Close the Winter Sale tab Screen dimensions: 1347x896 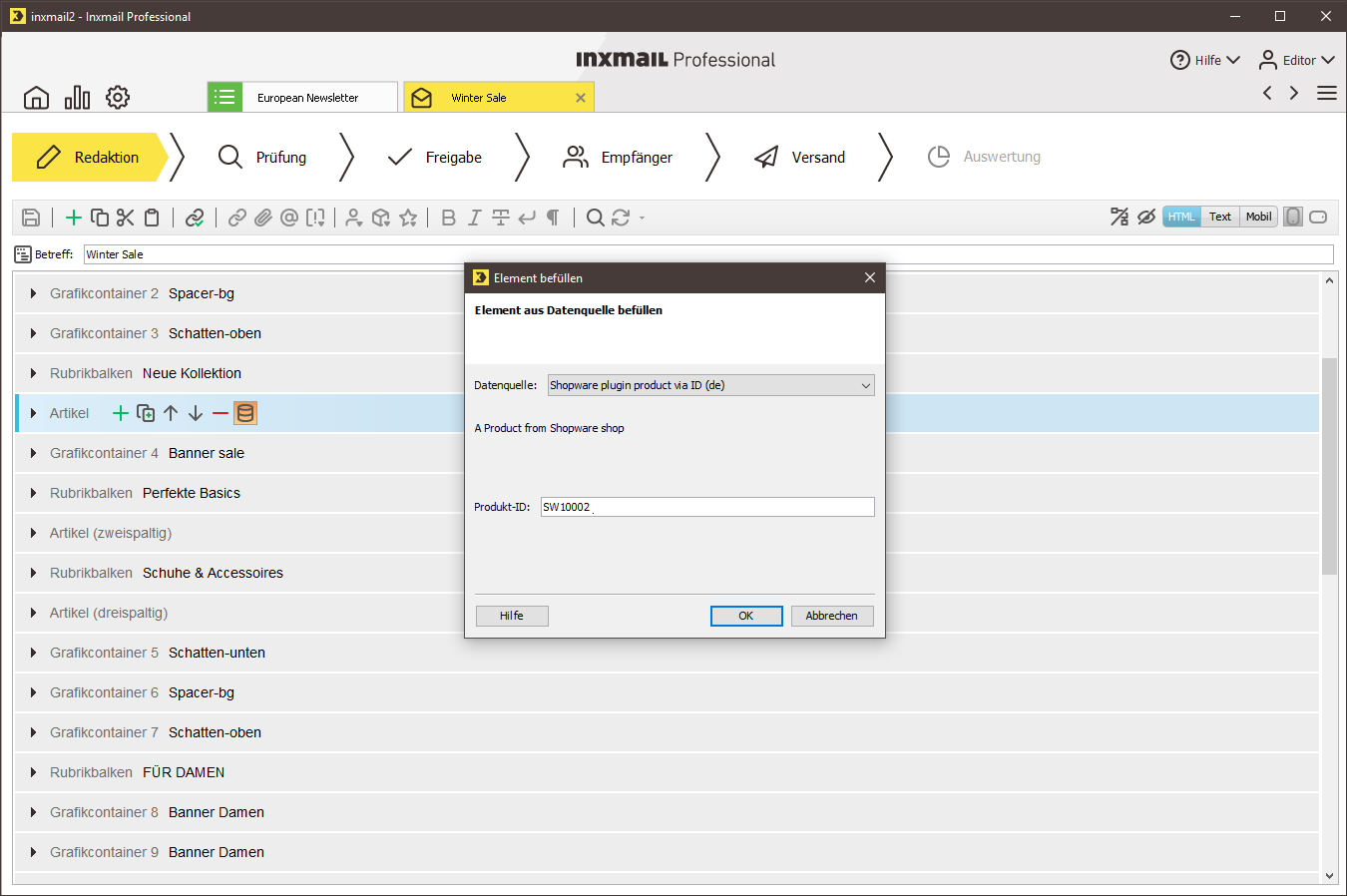coord(581,98)
